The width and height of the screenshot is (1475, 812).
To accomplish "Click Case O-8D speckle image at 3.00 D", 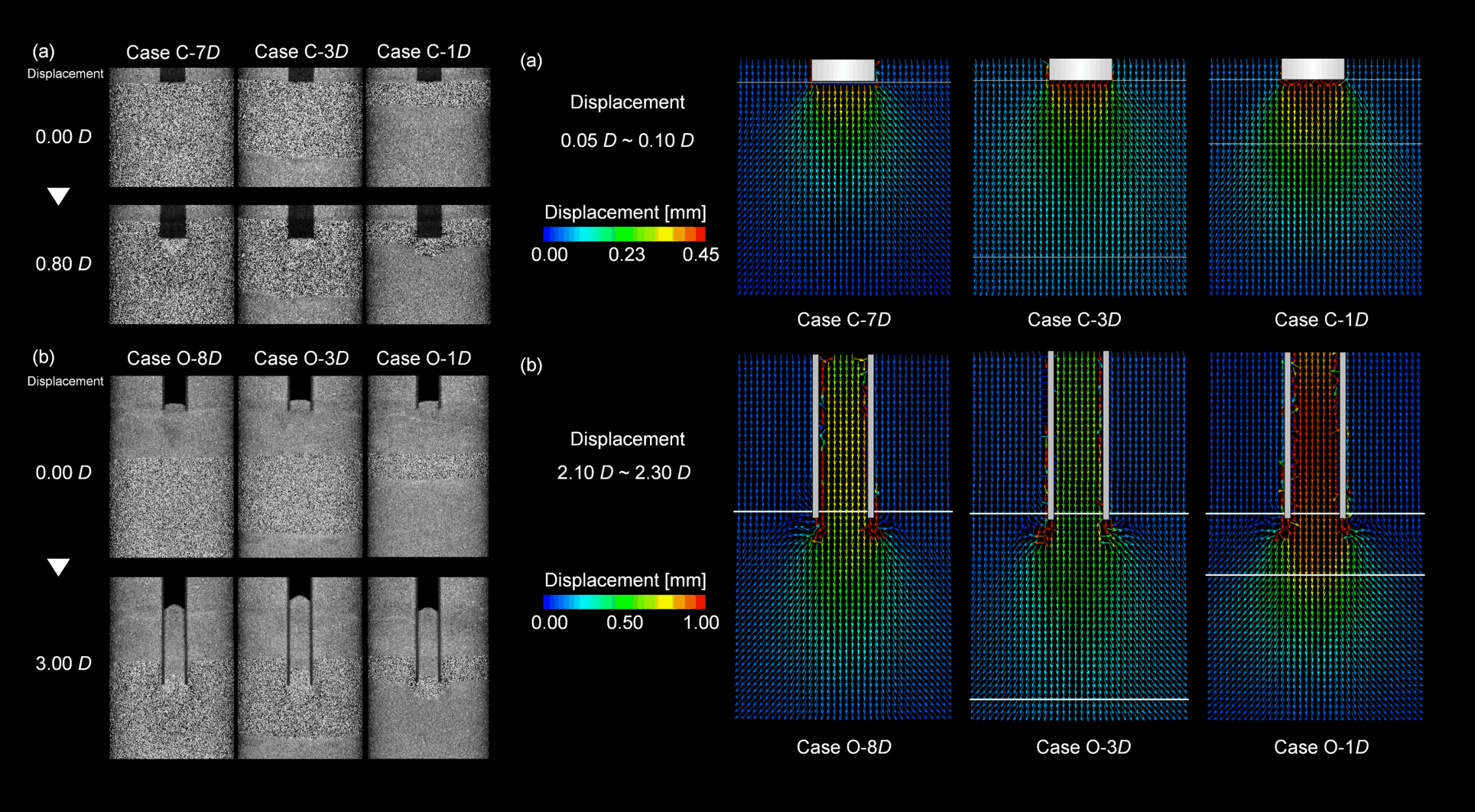I will (x=171, y=667).
